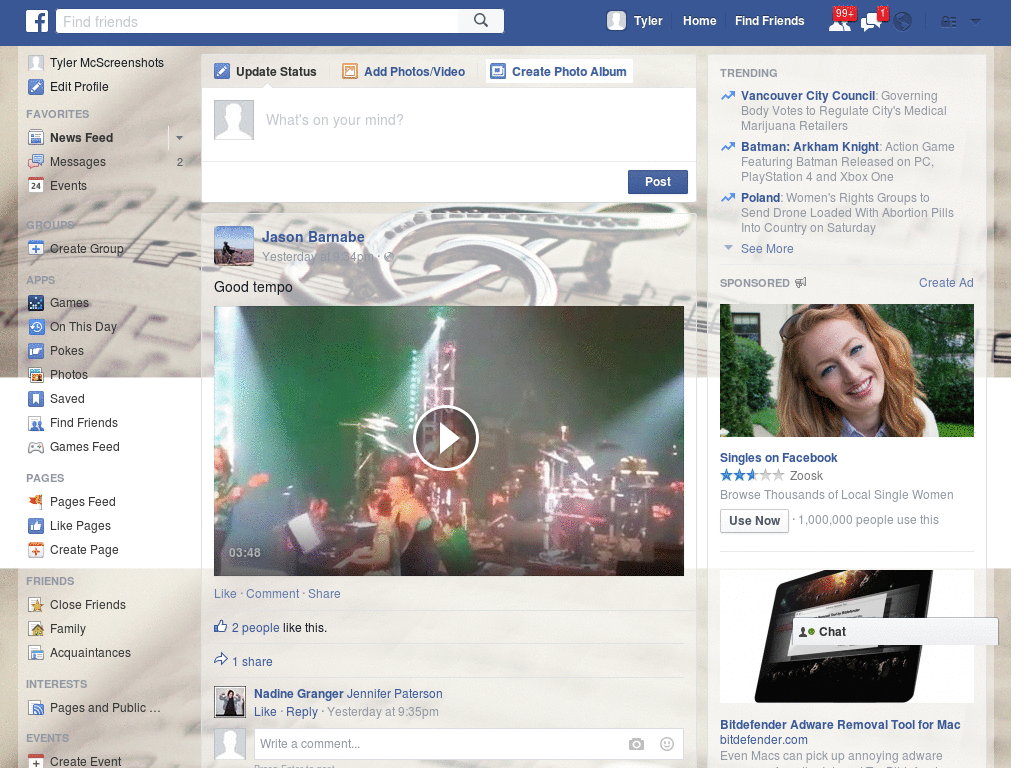The image size is (1024, 768).
Task: Open account menu dropdown arrow
Action: (975, 22)
